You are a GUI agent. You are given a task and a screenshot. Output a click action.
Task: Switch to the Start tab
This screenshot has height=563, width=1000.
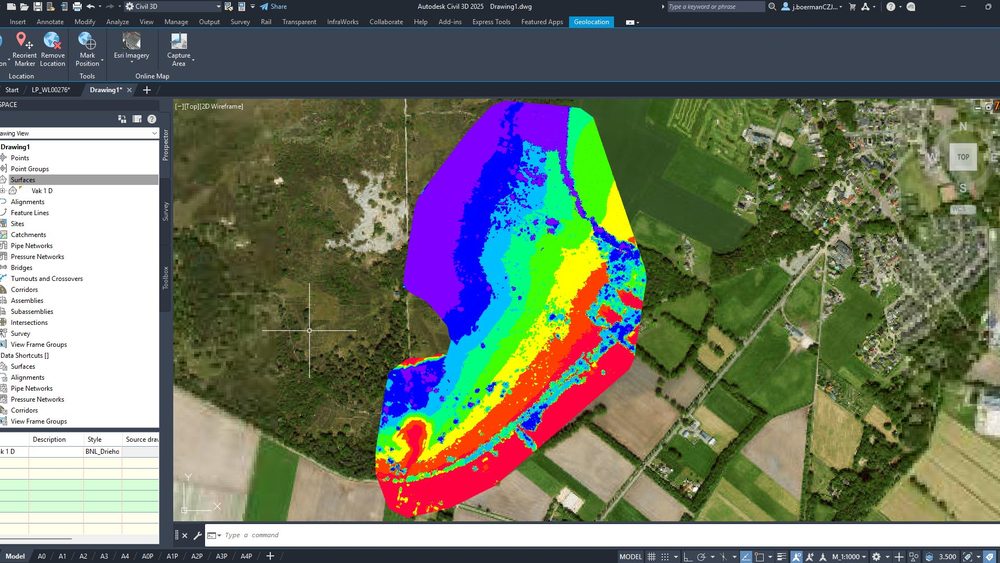click(x=12, y=90)
